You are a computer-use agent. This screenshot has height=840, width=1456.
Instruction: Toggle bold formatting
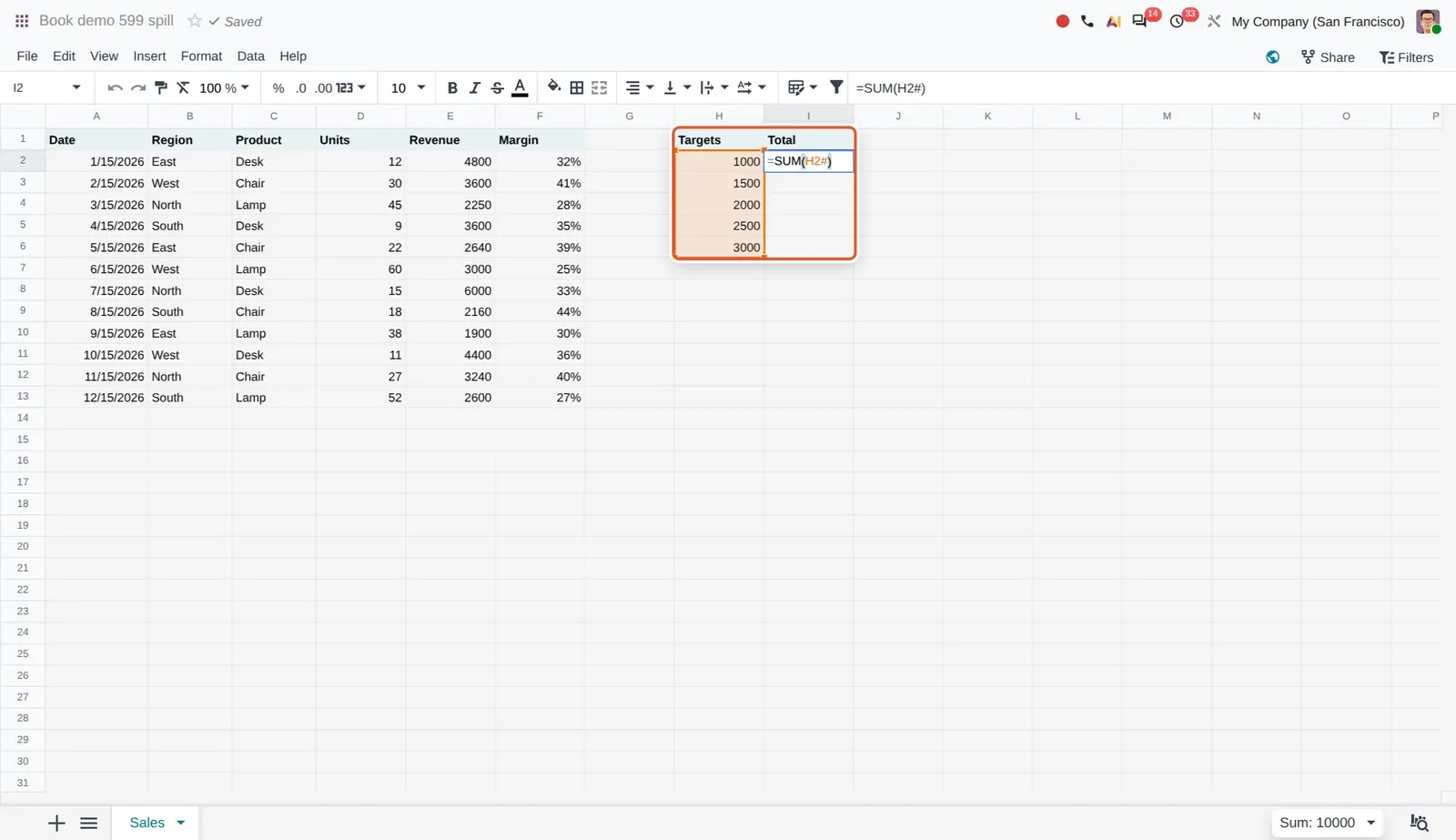452,88
